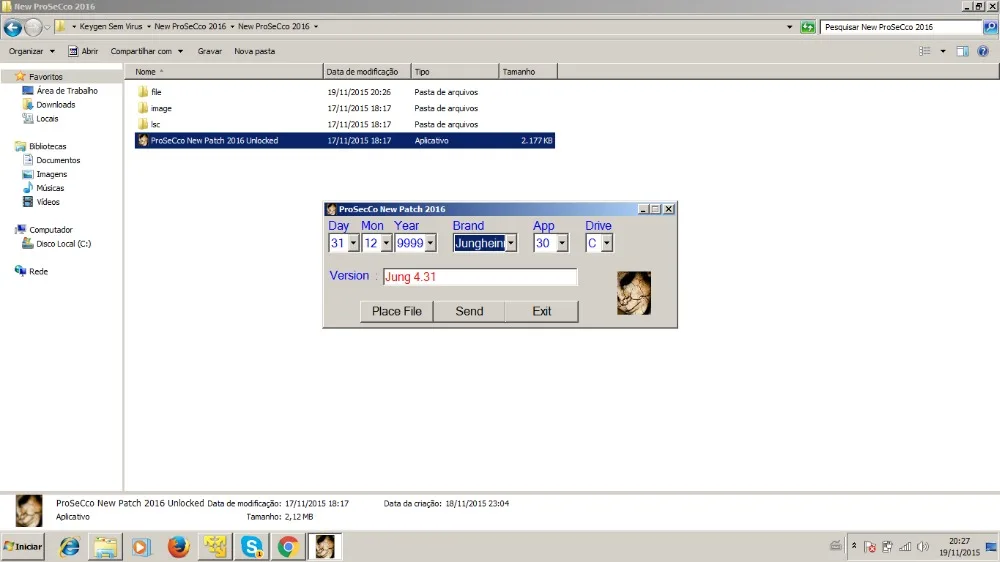
Task: Click the Send button
Action: [x=469, y=311]
